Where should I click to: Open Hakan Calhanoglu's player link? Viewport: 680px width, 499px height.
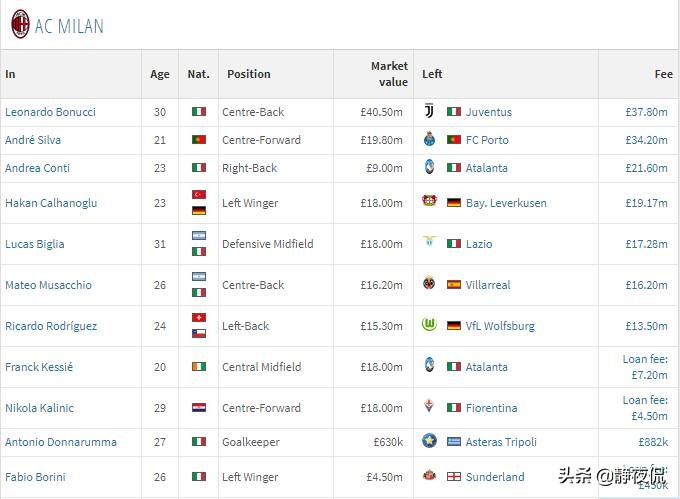coord(51,203)
